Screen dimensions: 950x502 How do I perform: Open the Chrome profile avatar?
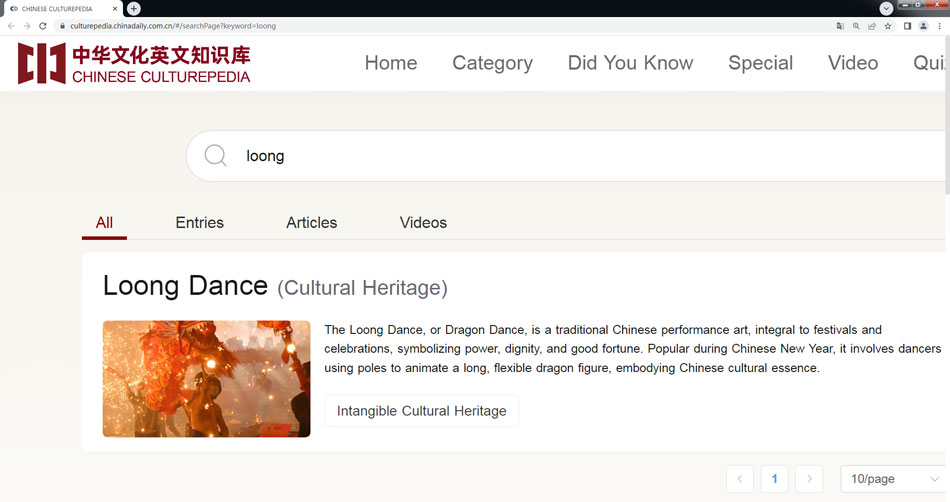[924, 26]
